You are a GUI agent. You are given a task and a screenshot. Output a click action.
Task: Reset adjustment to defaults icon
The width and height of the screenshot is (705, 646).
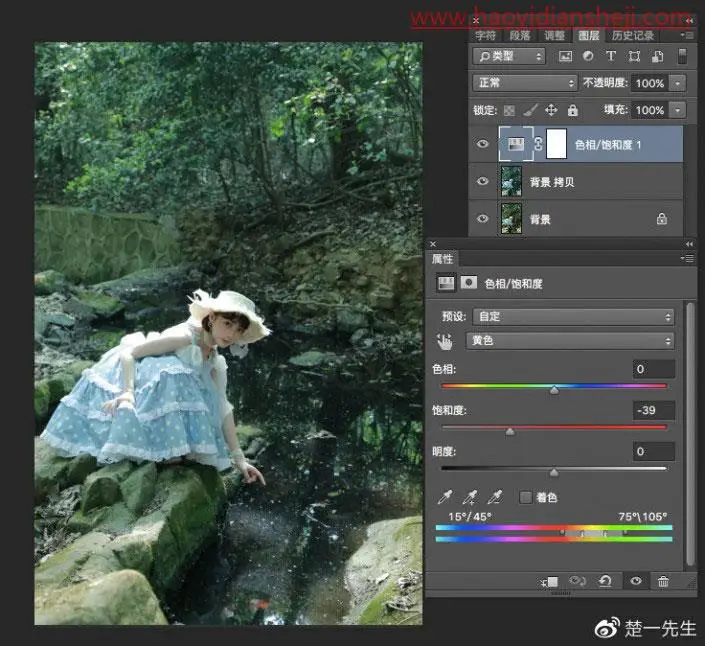coord(606,581)
